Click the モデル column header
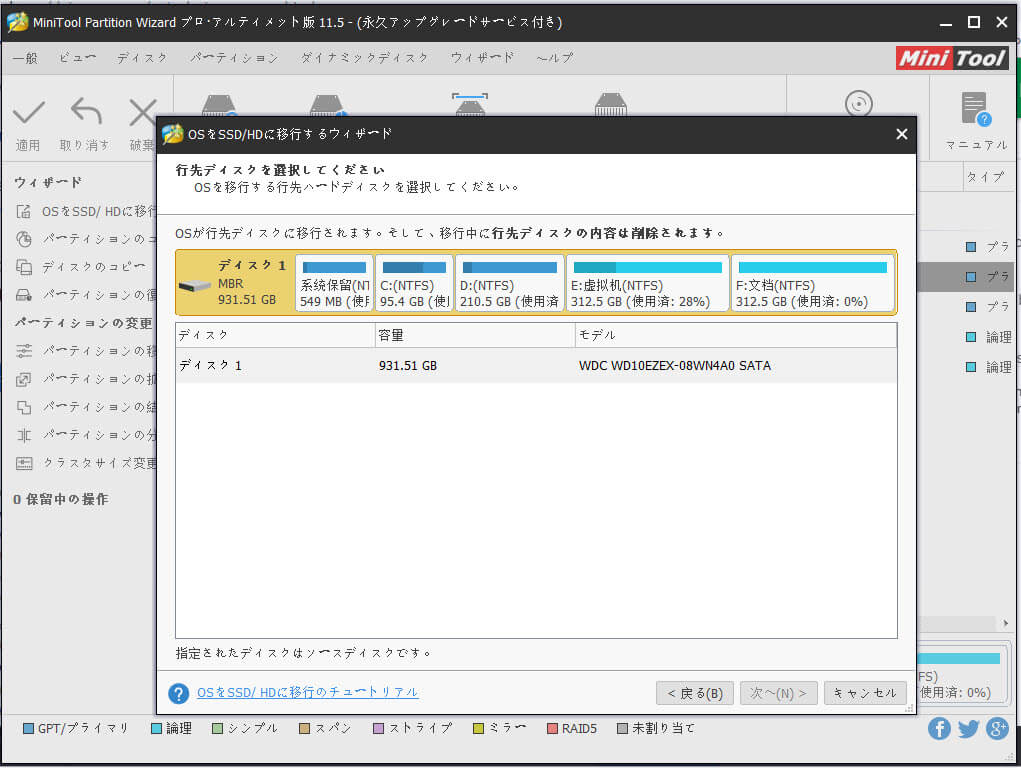 736,335
